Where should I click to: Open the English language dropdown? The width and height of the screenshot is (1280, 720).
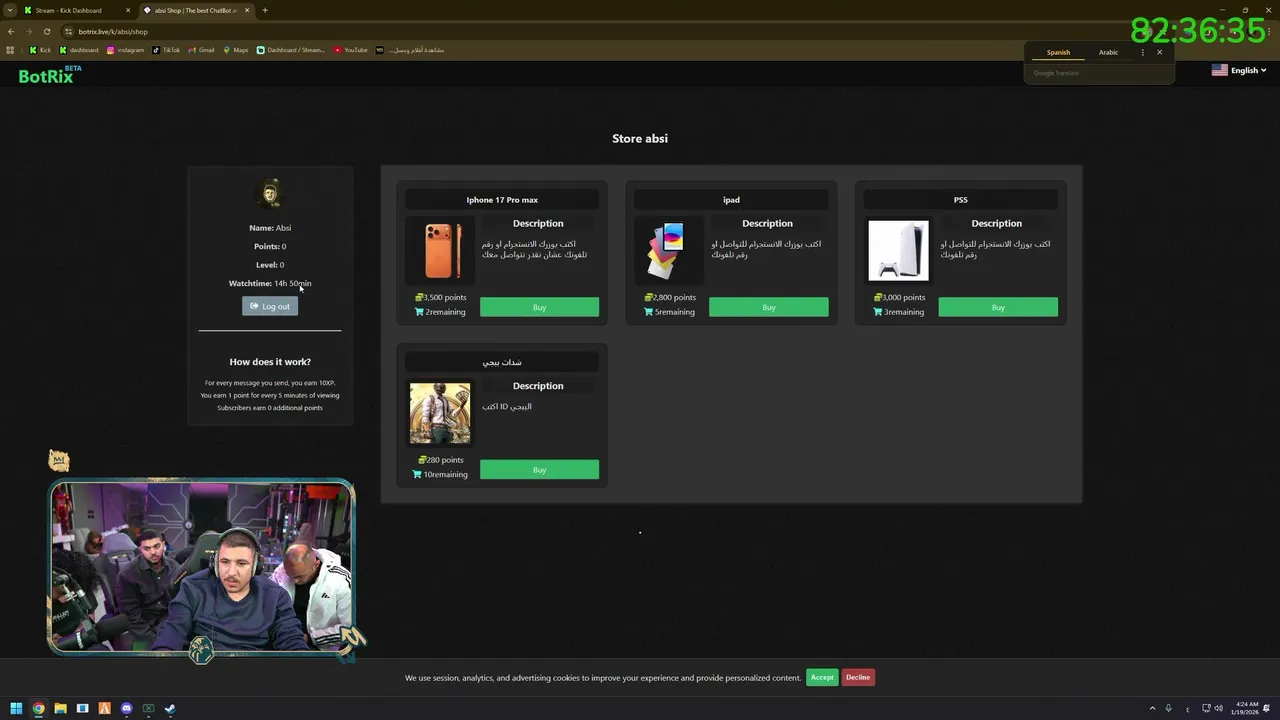[1239, 70]
